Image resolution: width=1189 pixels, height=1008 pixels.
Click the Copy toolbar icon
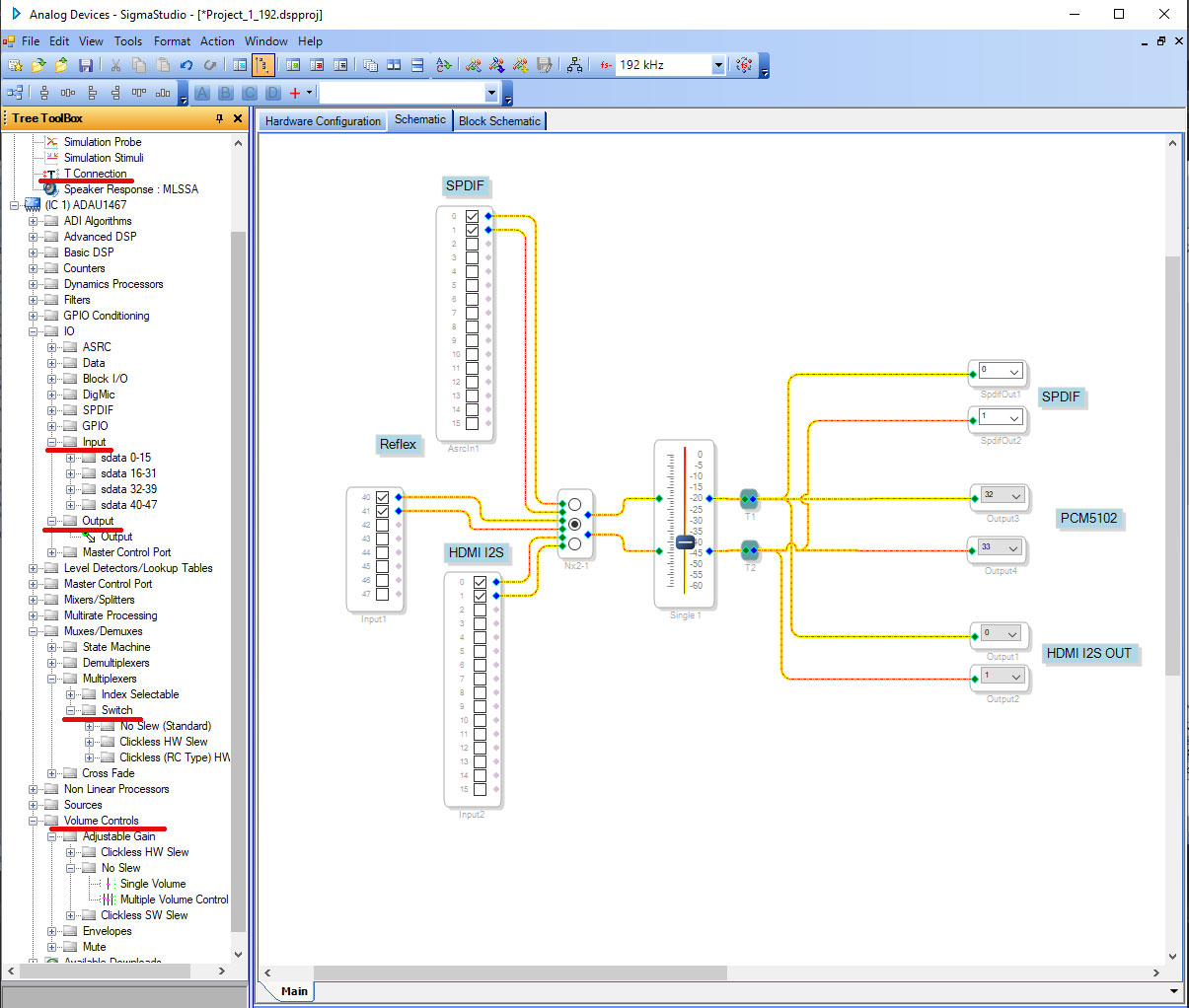(x=139, y=65)
